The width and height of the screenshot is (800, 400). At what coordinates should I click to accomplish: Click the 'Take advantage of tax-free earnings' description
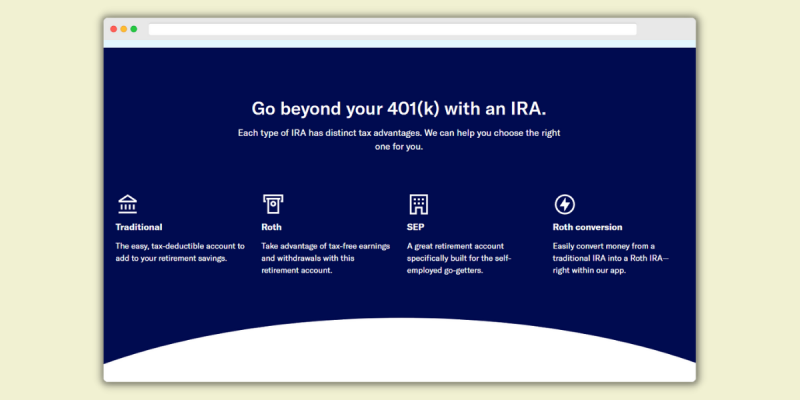click(326, 258)
